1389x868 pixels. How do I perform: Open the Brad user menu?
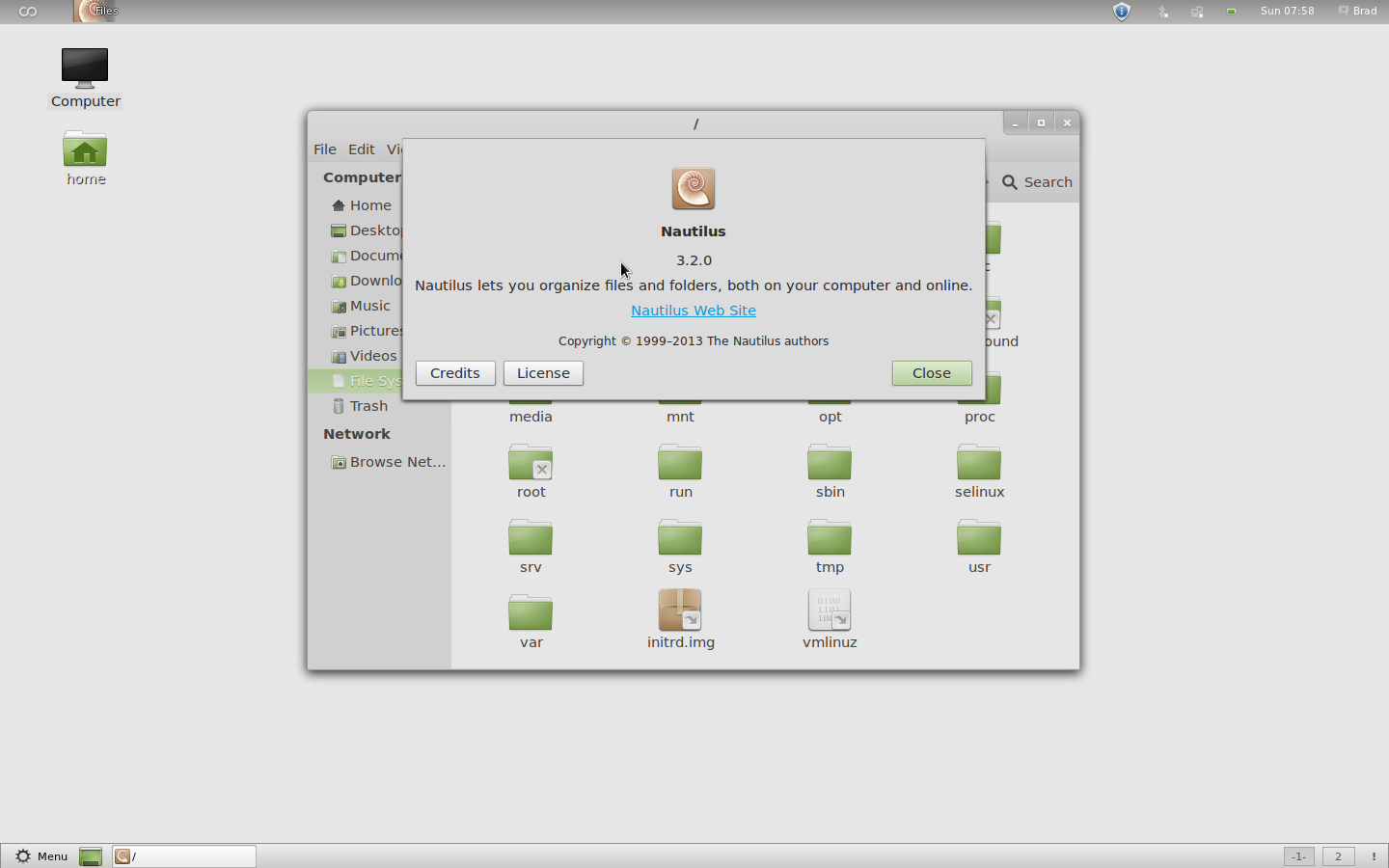(1357, 12)
